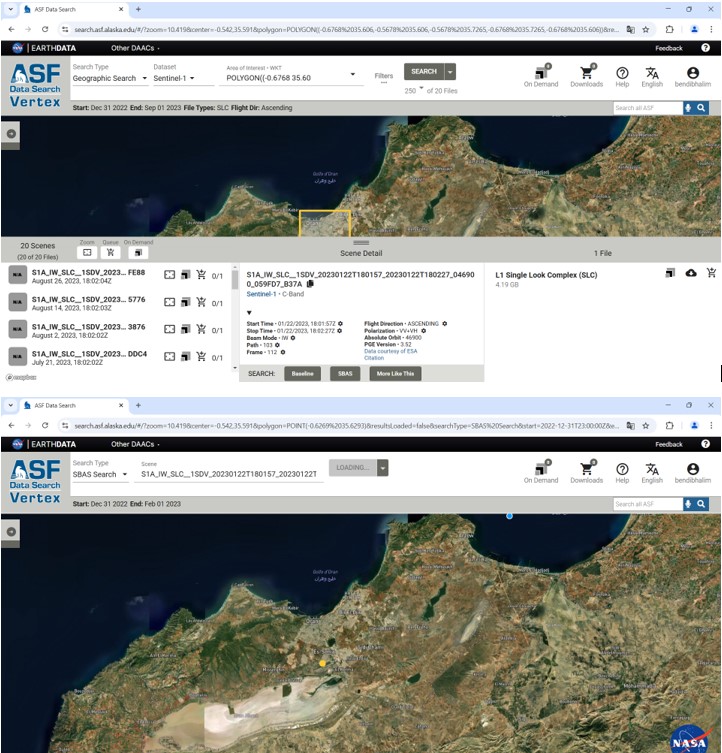Add scene 5776 to On Demand queue
The height and width of the screenshot is (753, 722).
[185, 302]
